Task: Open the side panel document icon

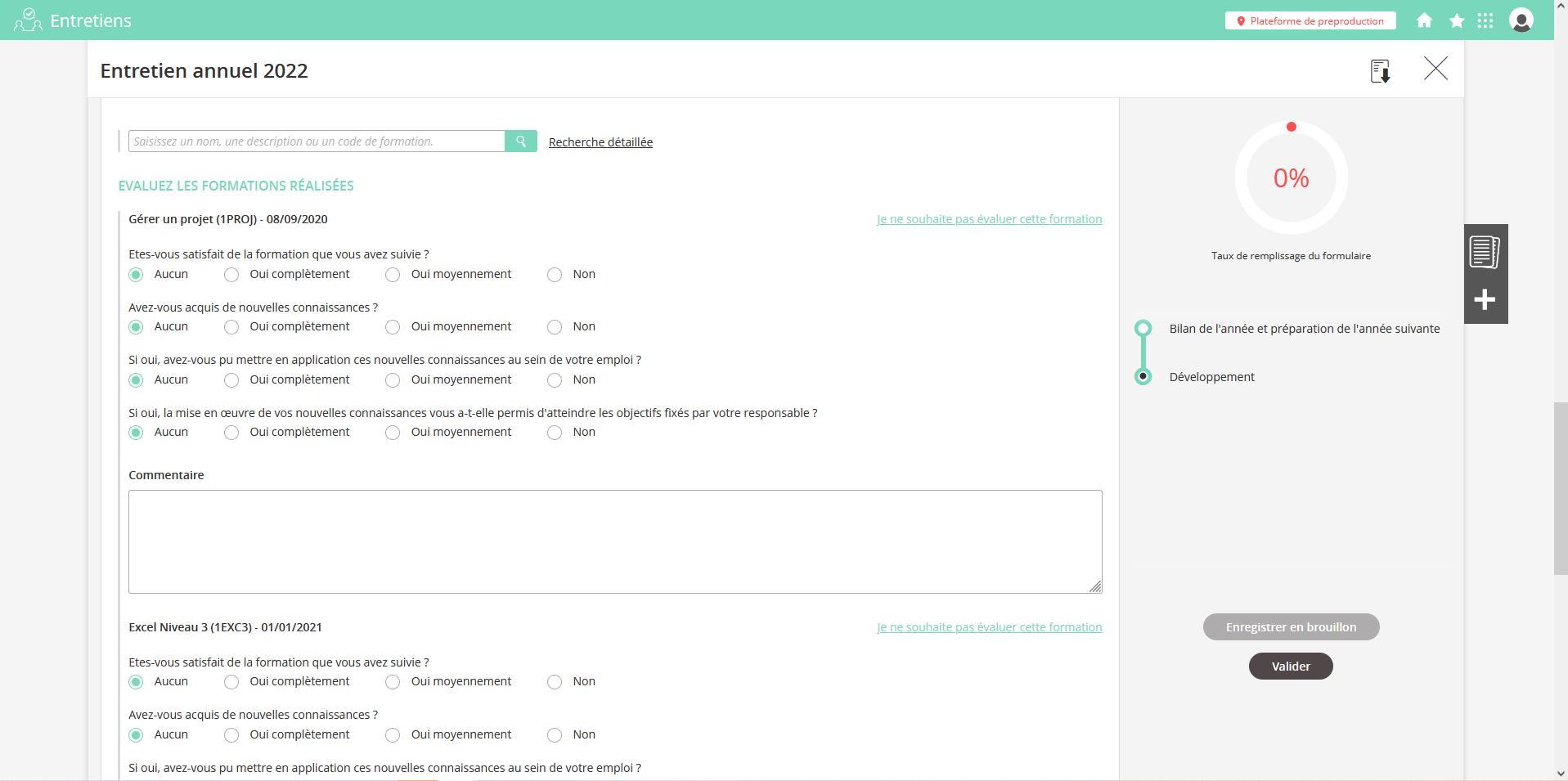Action: [1485, 252]
